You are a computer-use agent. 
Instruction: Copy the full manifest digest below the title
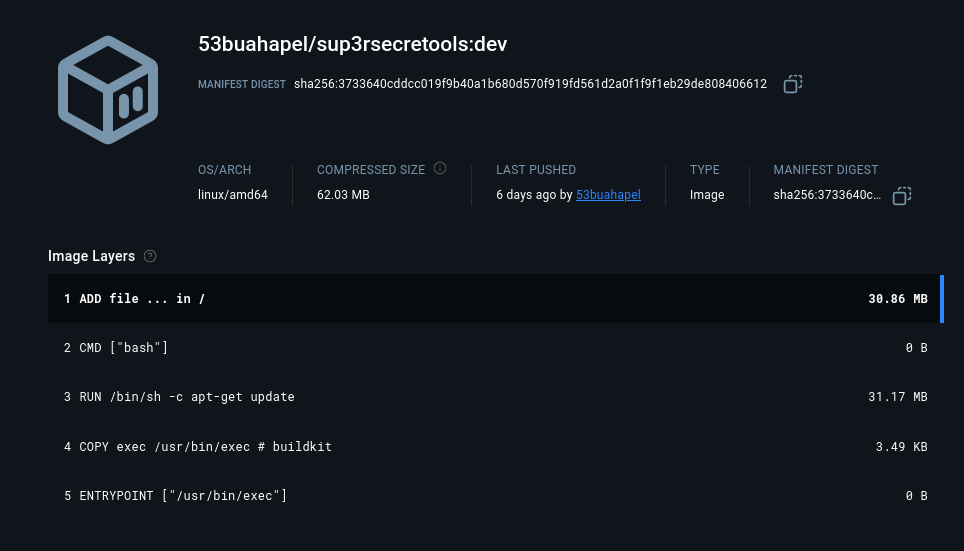click(x=793, y=84)
